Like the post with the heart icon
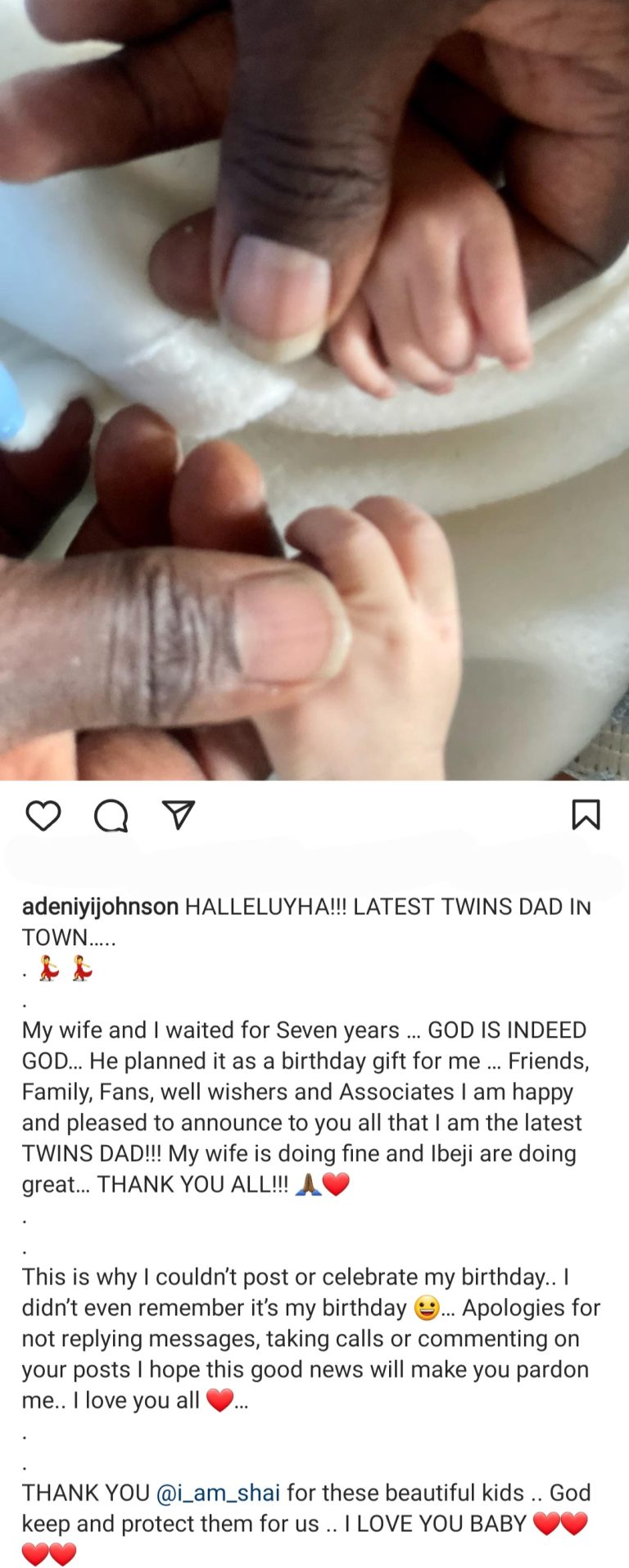The width and height of the screenshot is (629, 1568). pos(43,815)
